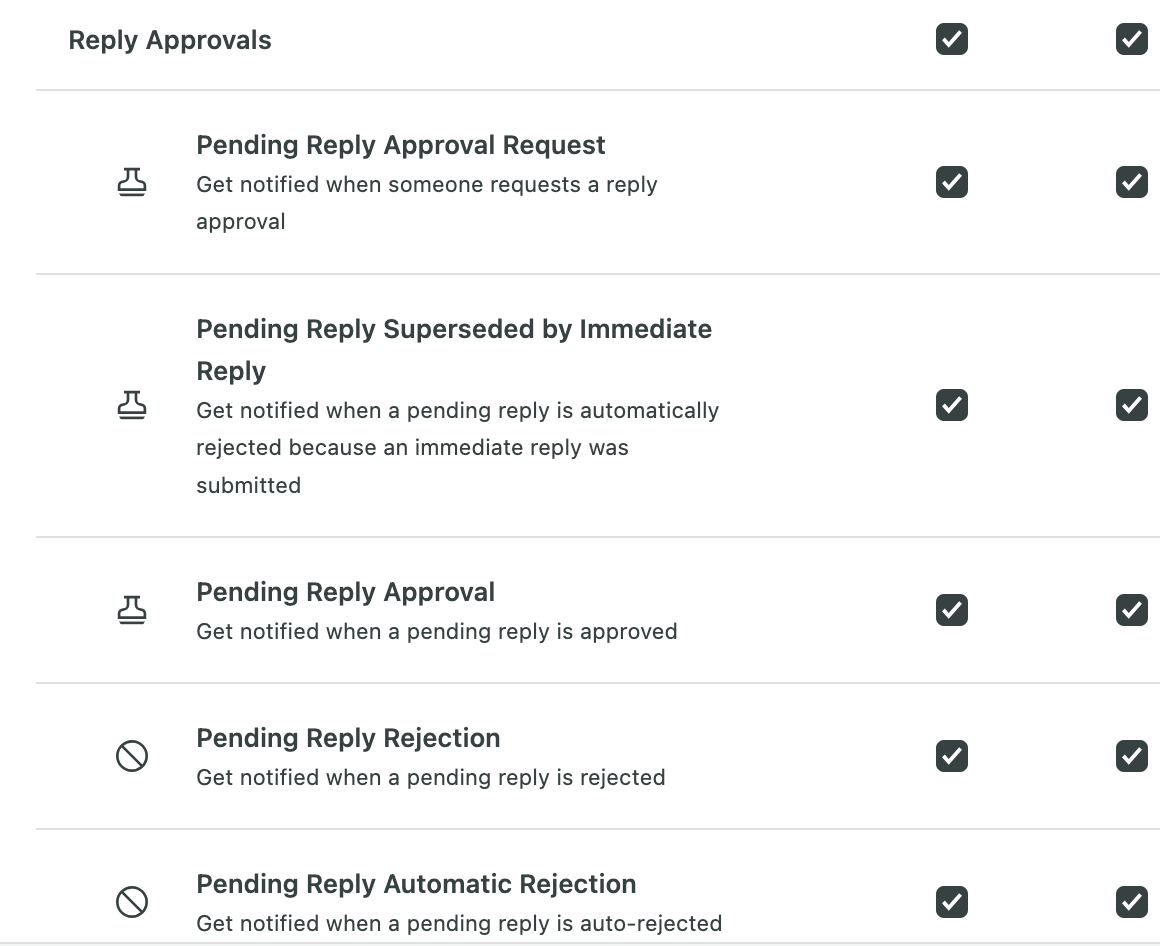Toggle first checkbox for Pending Reply Approval
Screen dimensions: 1160x946
pos(951,610)
